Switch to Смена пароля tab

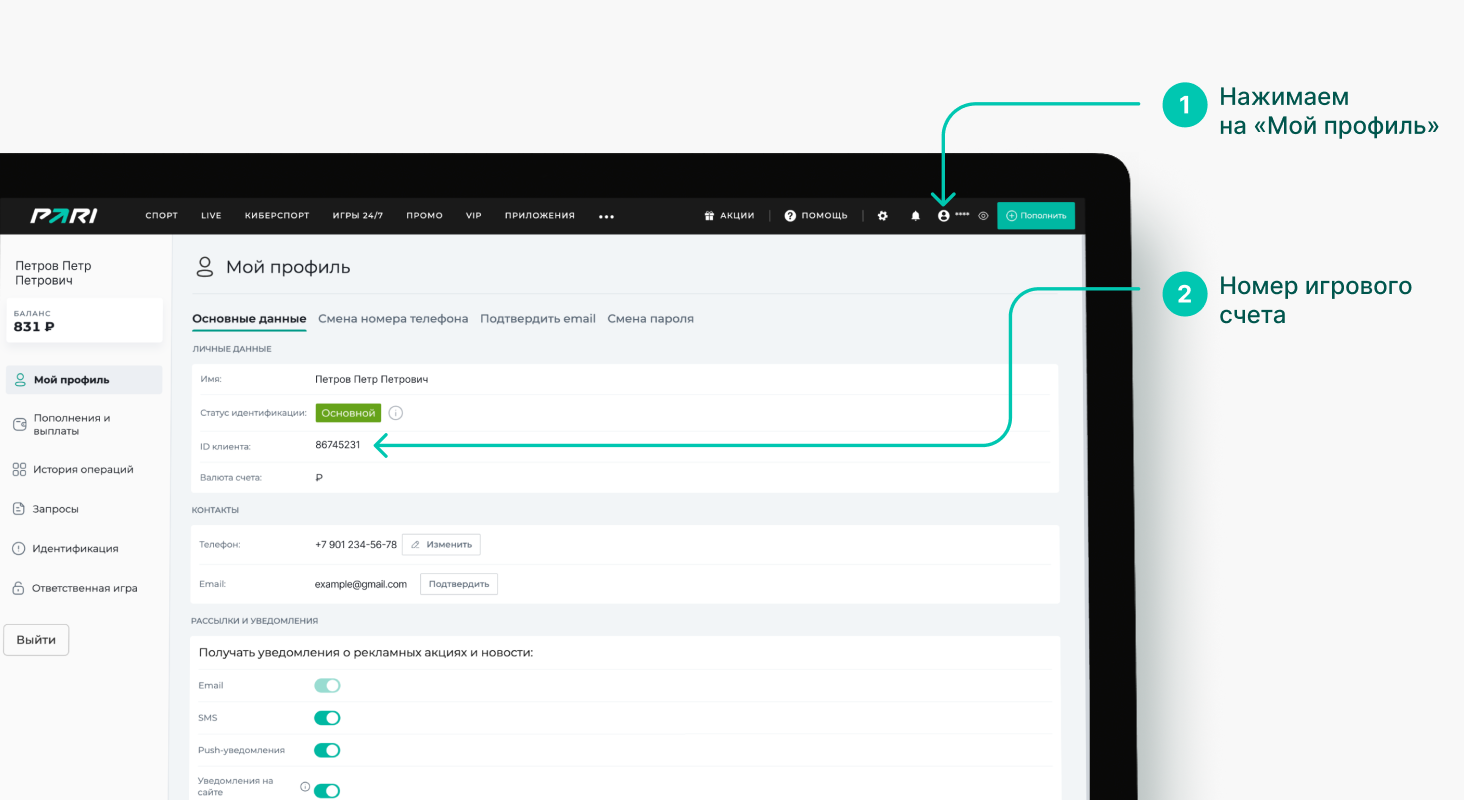coord(650,319)
